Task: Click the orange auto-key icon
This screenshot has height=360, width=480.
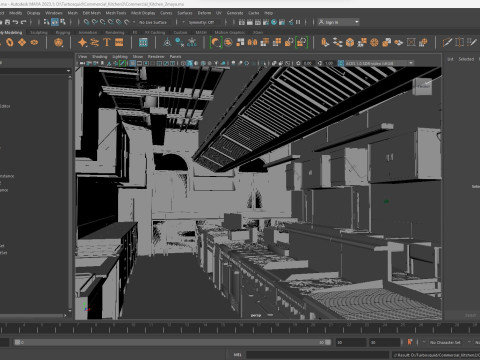Action: (410, 342)
